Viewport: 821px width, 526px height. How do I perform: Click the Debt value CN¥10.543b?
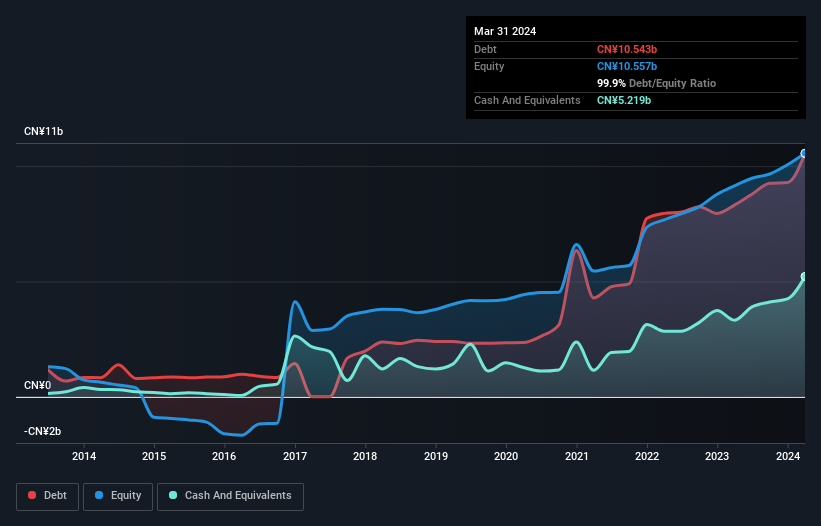pyautogui.click(x=627, y=49)
